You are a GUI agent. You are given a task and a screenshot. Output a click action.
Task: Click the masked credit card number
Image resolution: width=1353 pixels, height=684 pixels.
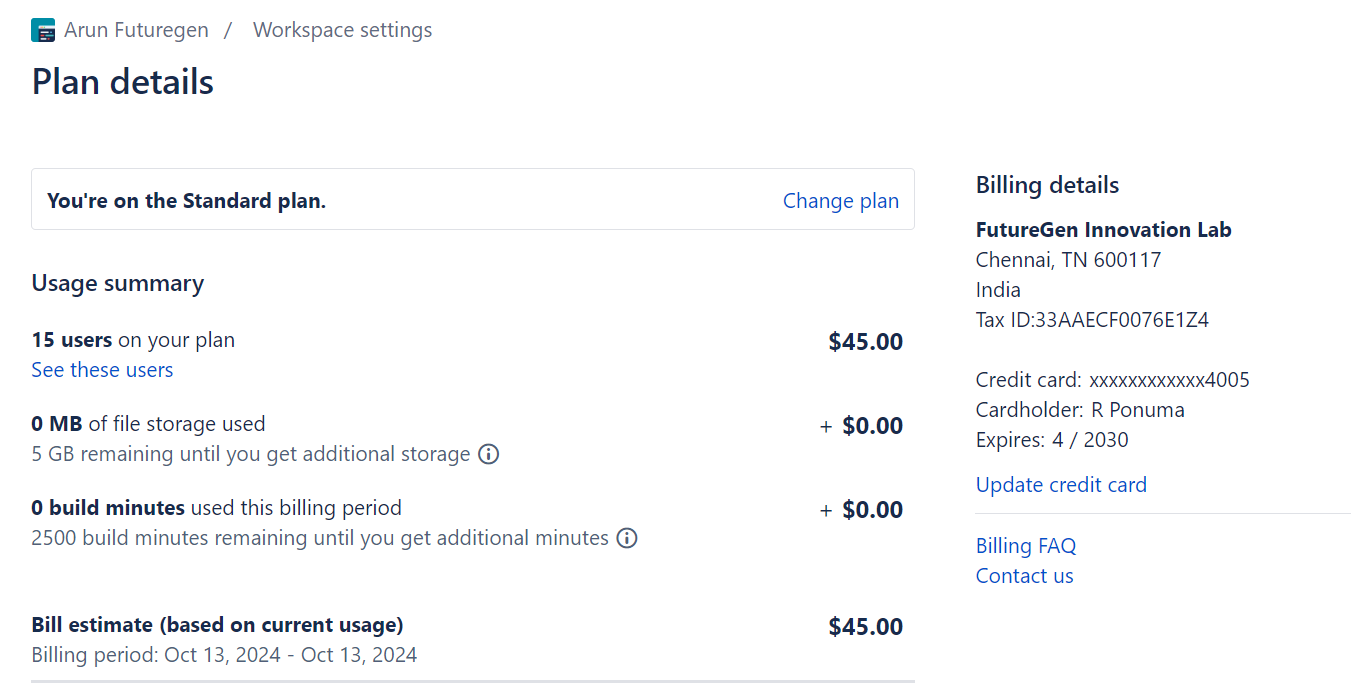[x=1169, y=380]
